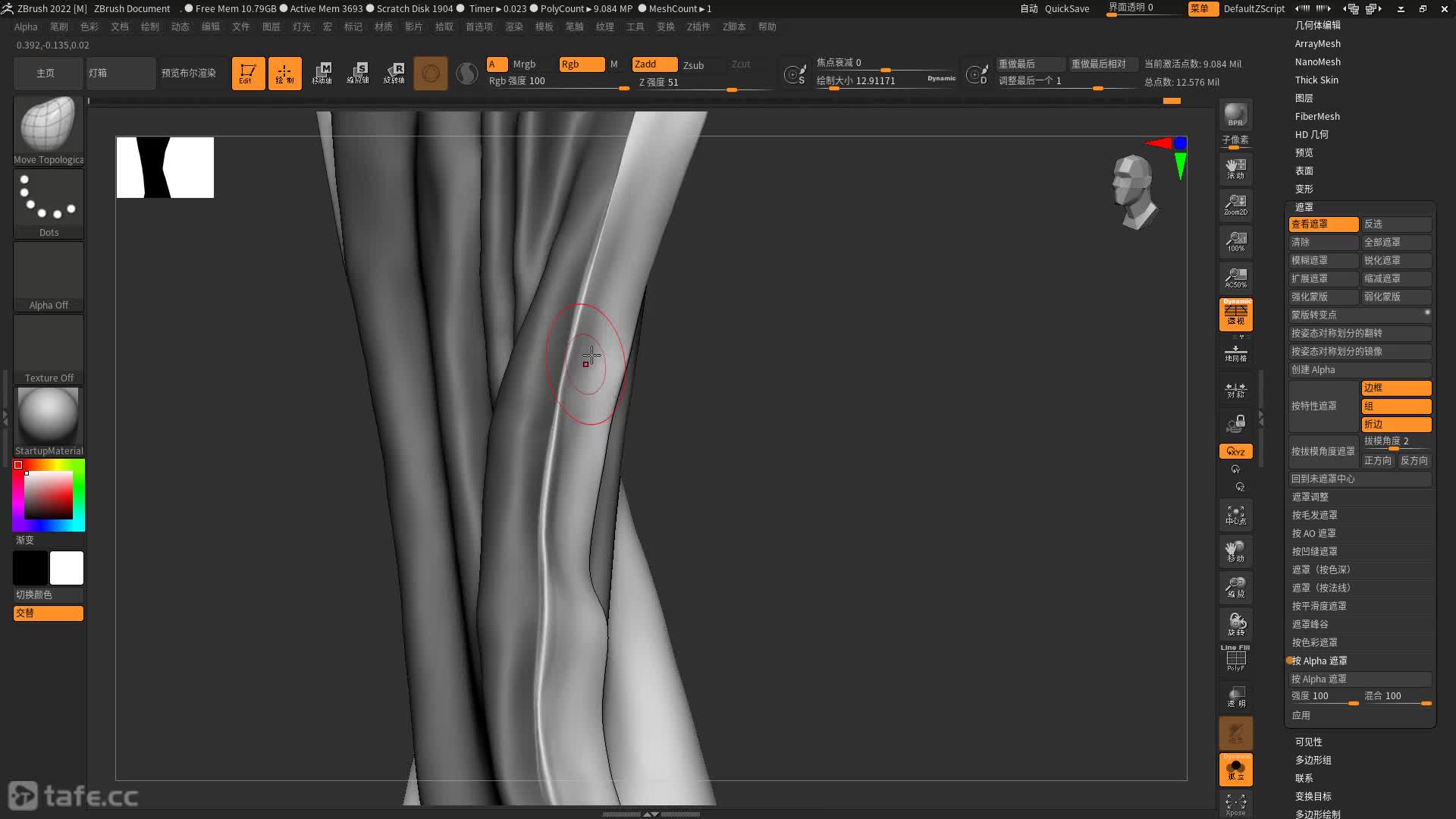Click the frame center point icon
1456x819 pixels.
pyautogui.click(x=1235, y=516)
